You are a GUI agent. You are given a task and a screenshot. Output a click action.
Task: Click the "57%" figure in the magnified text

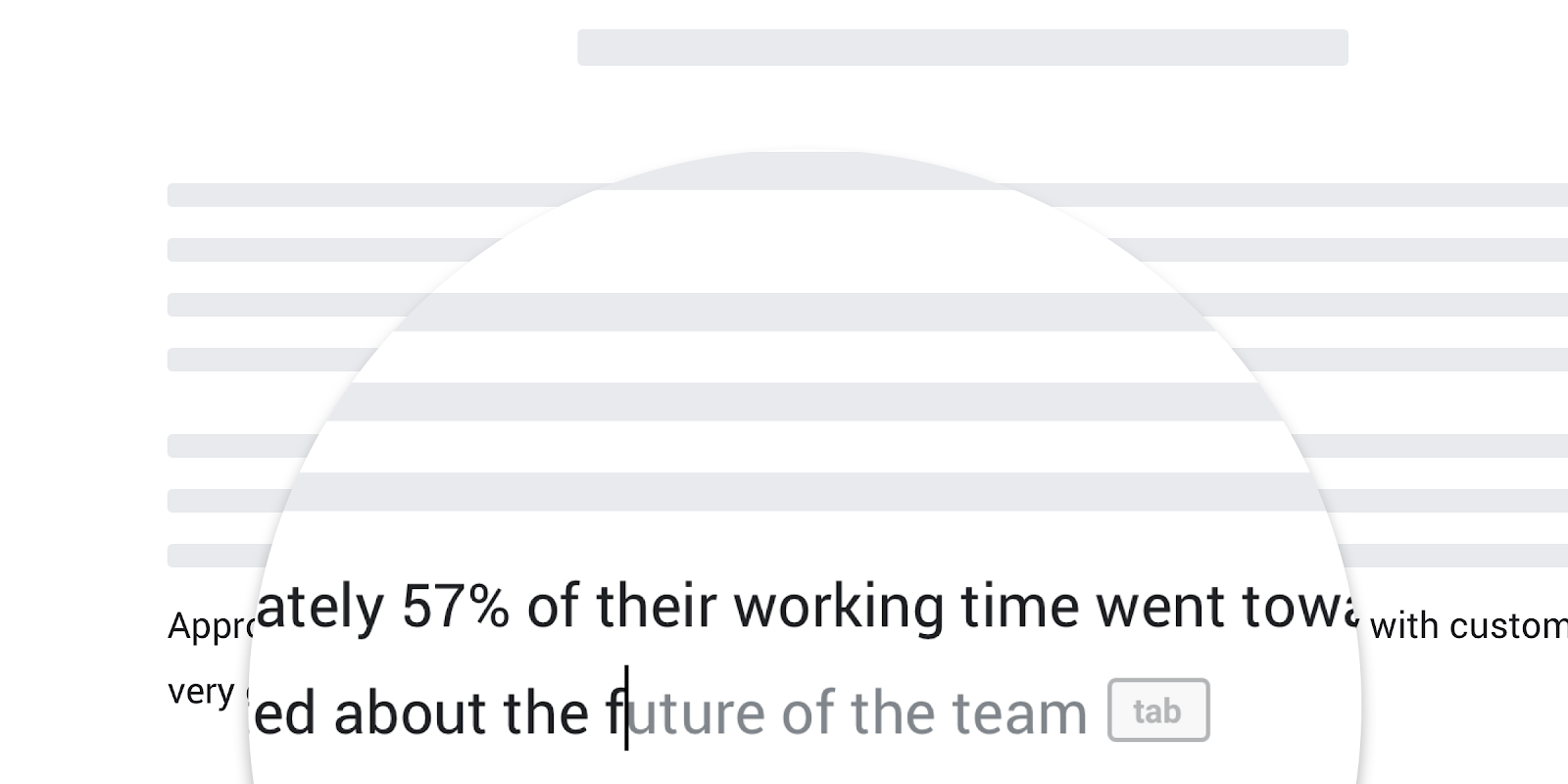[x=455, y=607]
